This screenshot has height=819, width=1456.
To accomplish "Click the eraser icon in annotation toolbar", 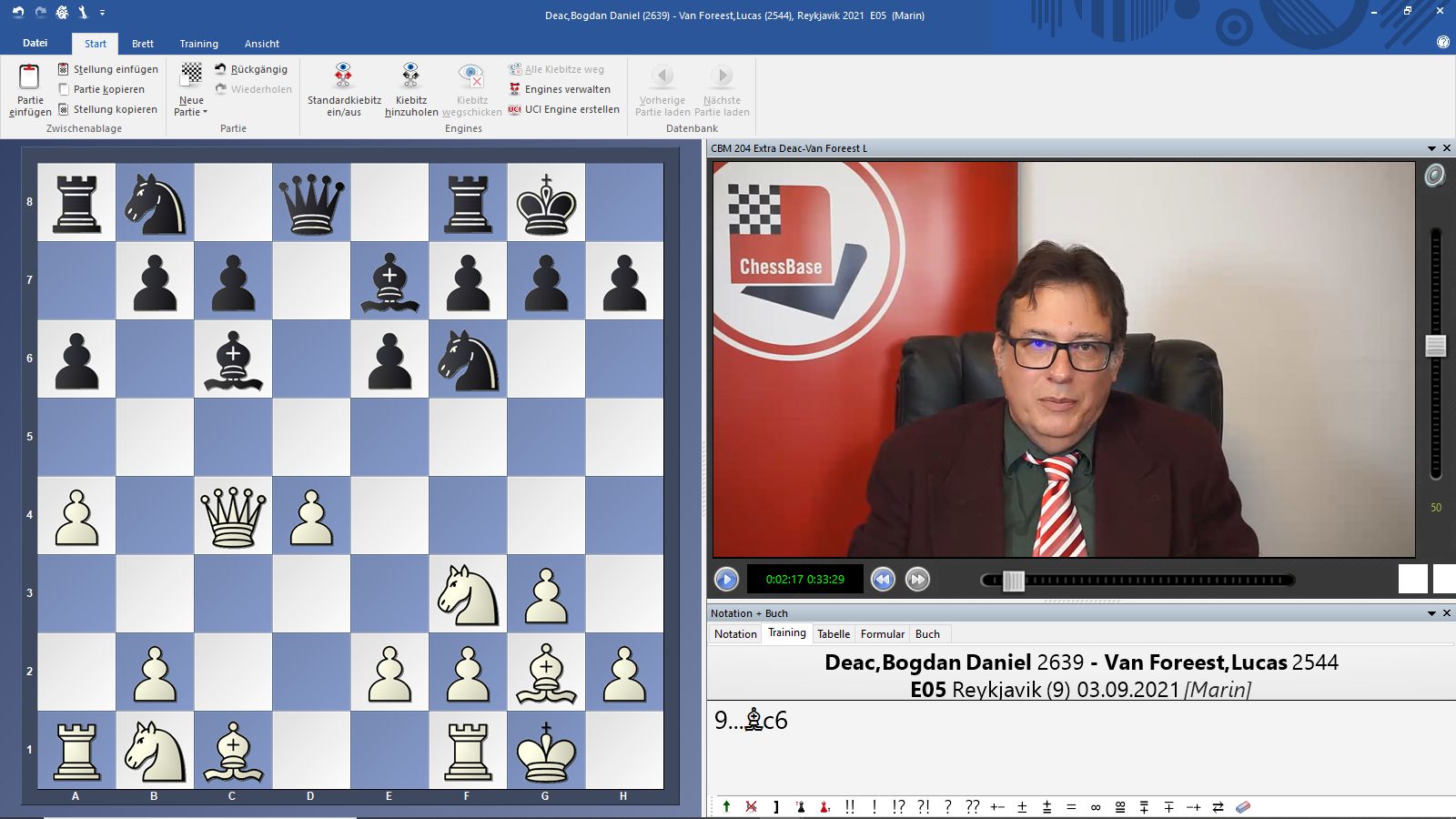I will click(x=1243, y=807).
